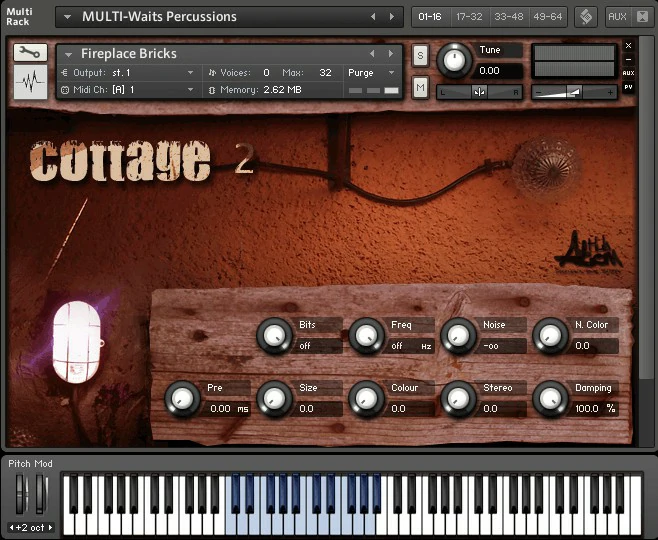
Task: Click the Fireplace Bricks instrument name
Action: 129,54
